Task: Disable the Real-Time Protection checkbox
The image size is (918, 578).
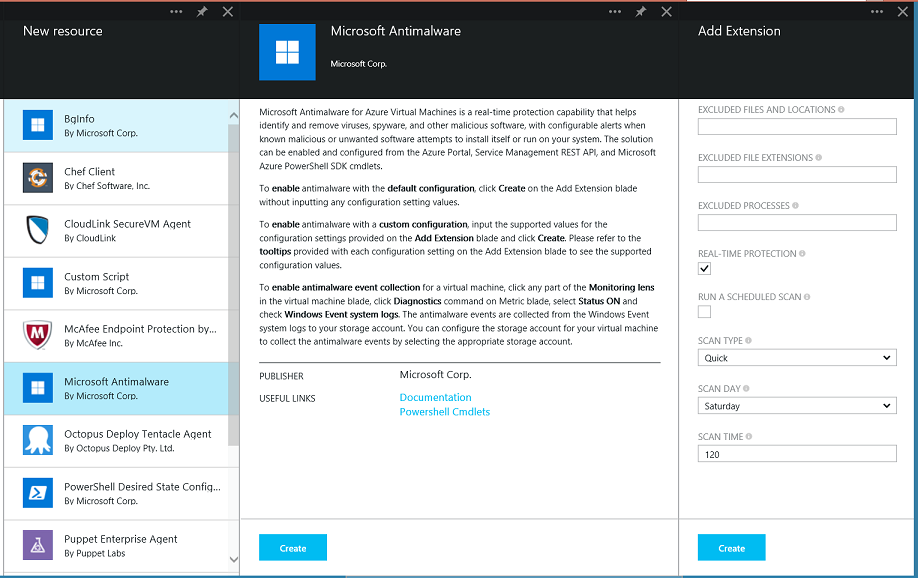Action: (x=704, y=269)
